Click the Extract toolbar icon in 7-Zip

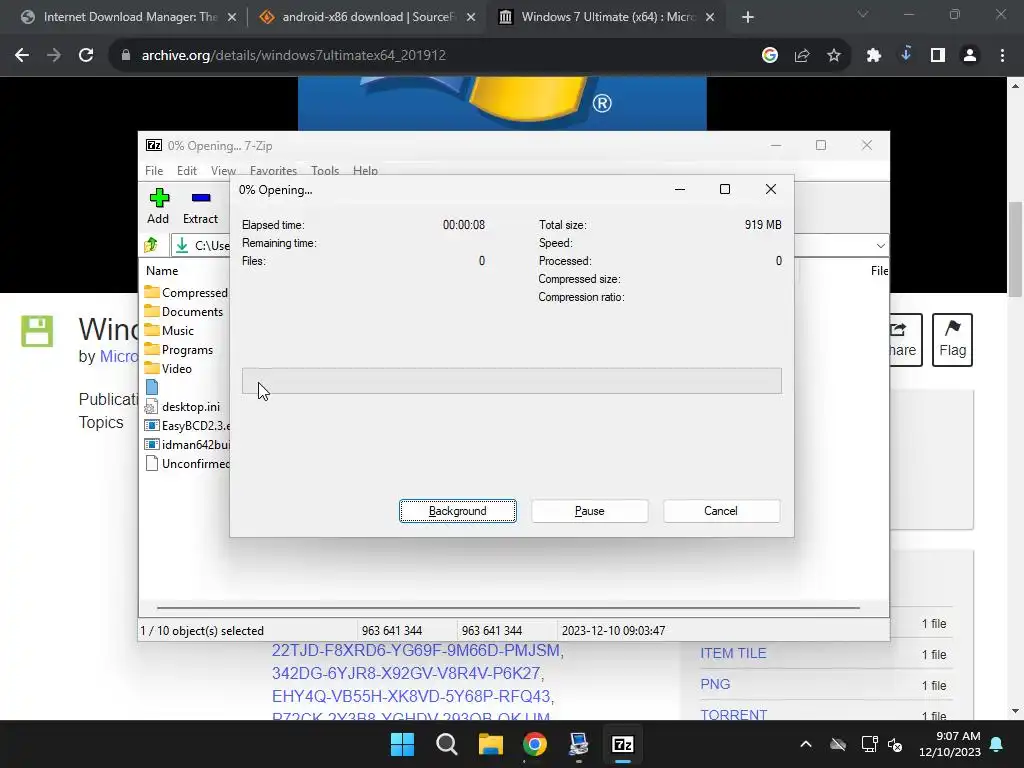[200, 206]
